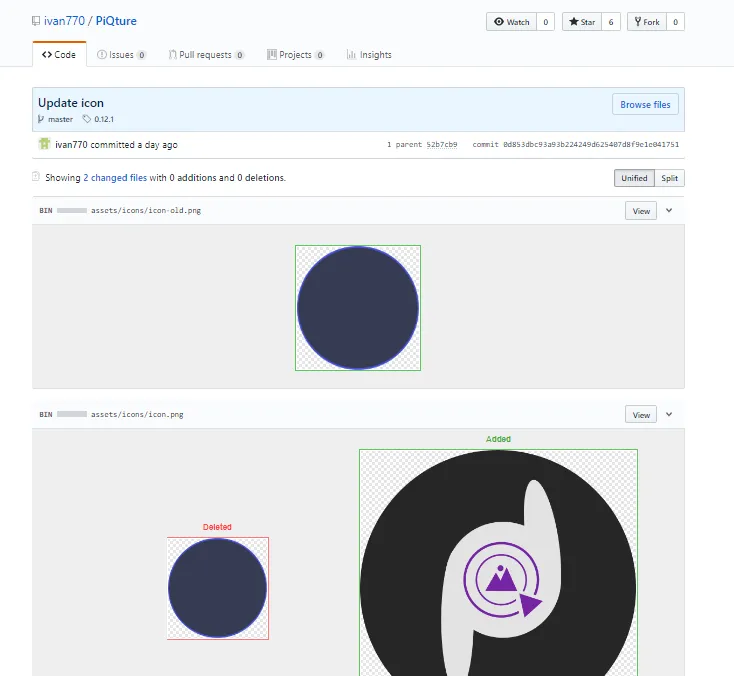Open the Insights tab
The width and height of the screenshot is (734, 676).
pyautogui.click(x=369, y=55)
